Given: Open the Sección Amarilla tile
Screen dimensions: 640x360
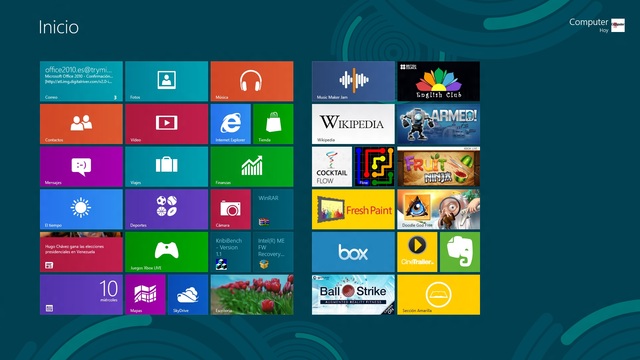Looking at the screenshot, I should (x=439, y=295).
